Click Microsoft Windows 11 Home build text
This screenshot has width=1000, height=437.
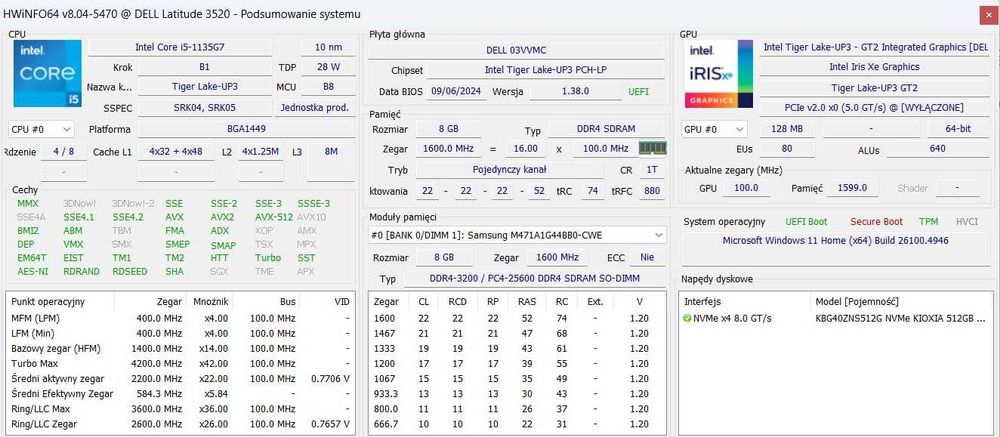tap(835, 241)
